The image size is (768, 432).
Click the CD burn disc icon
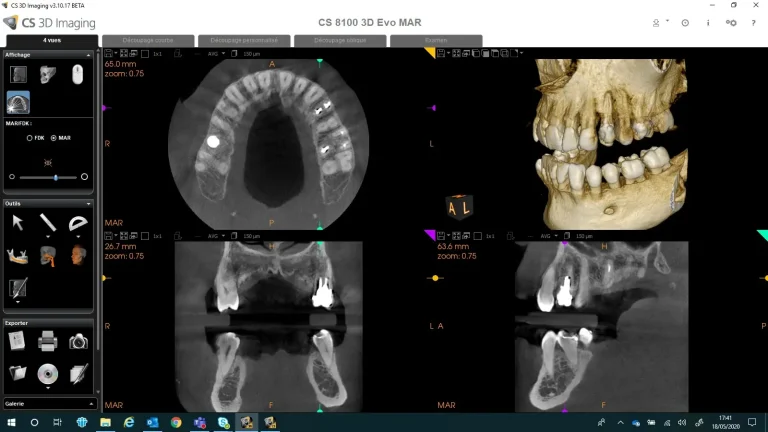coord(48,374)
